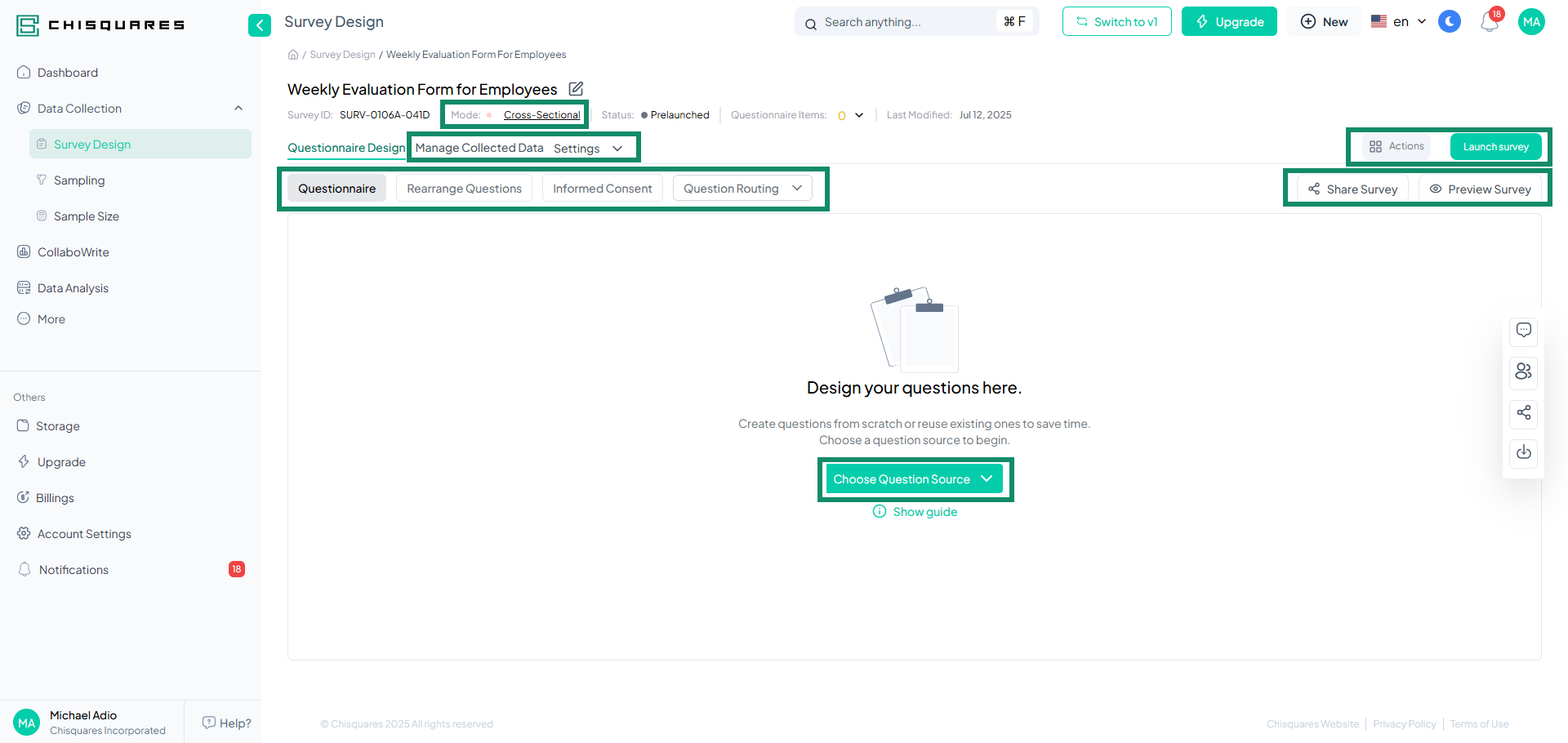
Task: Open the language selector dropdown
Action: (x=1398, y=21)
